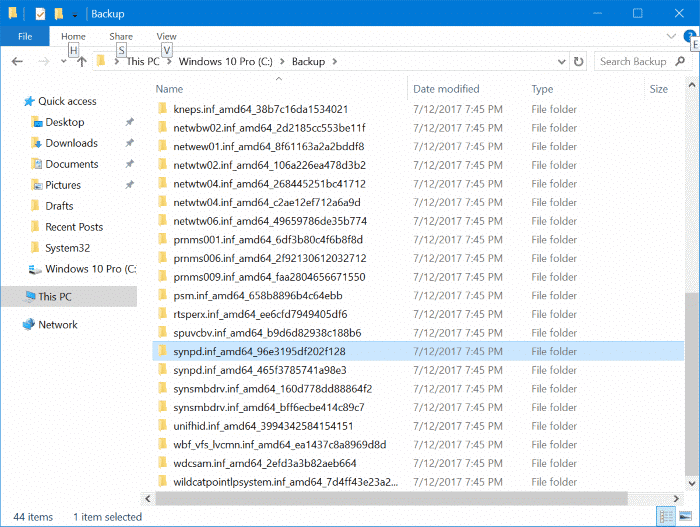Expand chevron after Windows 10 Pro breadcrumb
The image size is (700, 527).
[x=282, y=61]
